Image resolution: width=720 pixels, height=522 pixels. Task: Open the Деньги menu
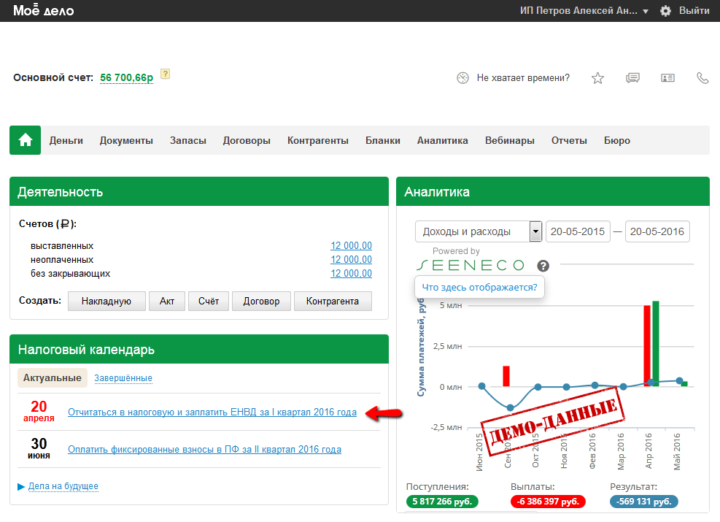(66, 140)
